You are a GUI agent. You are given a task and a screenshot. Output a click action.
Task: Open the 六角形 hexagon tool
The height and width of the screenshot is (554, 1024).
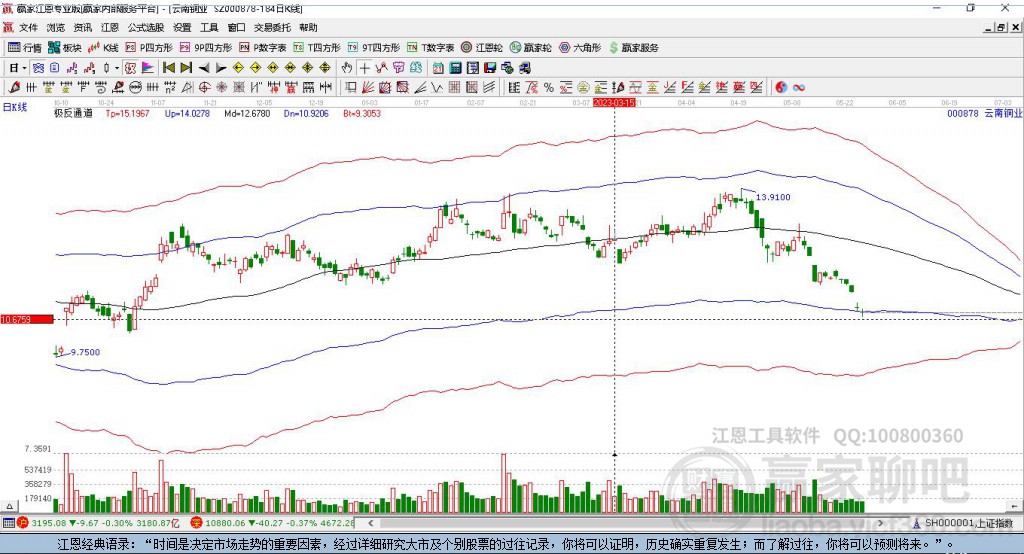click(x=581, y=48)
